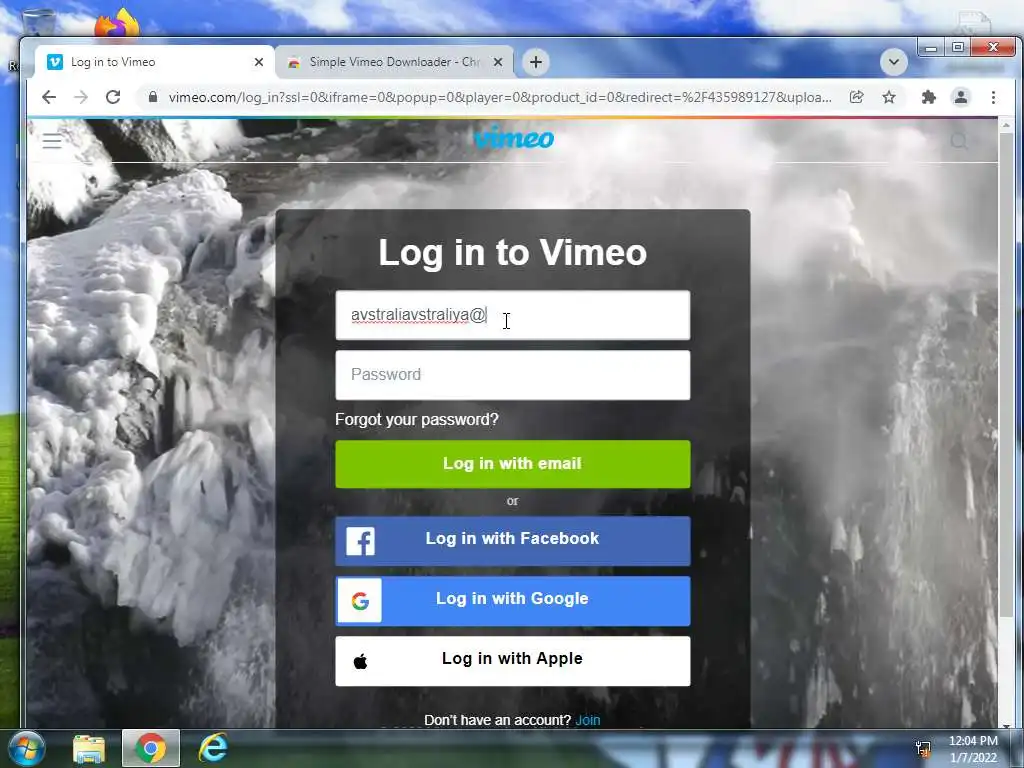
Task: Click the taskbar clock showing 12:04 PM
Action: (973, 748)
